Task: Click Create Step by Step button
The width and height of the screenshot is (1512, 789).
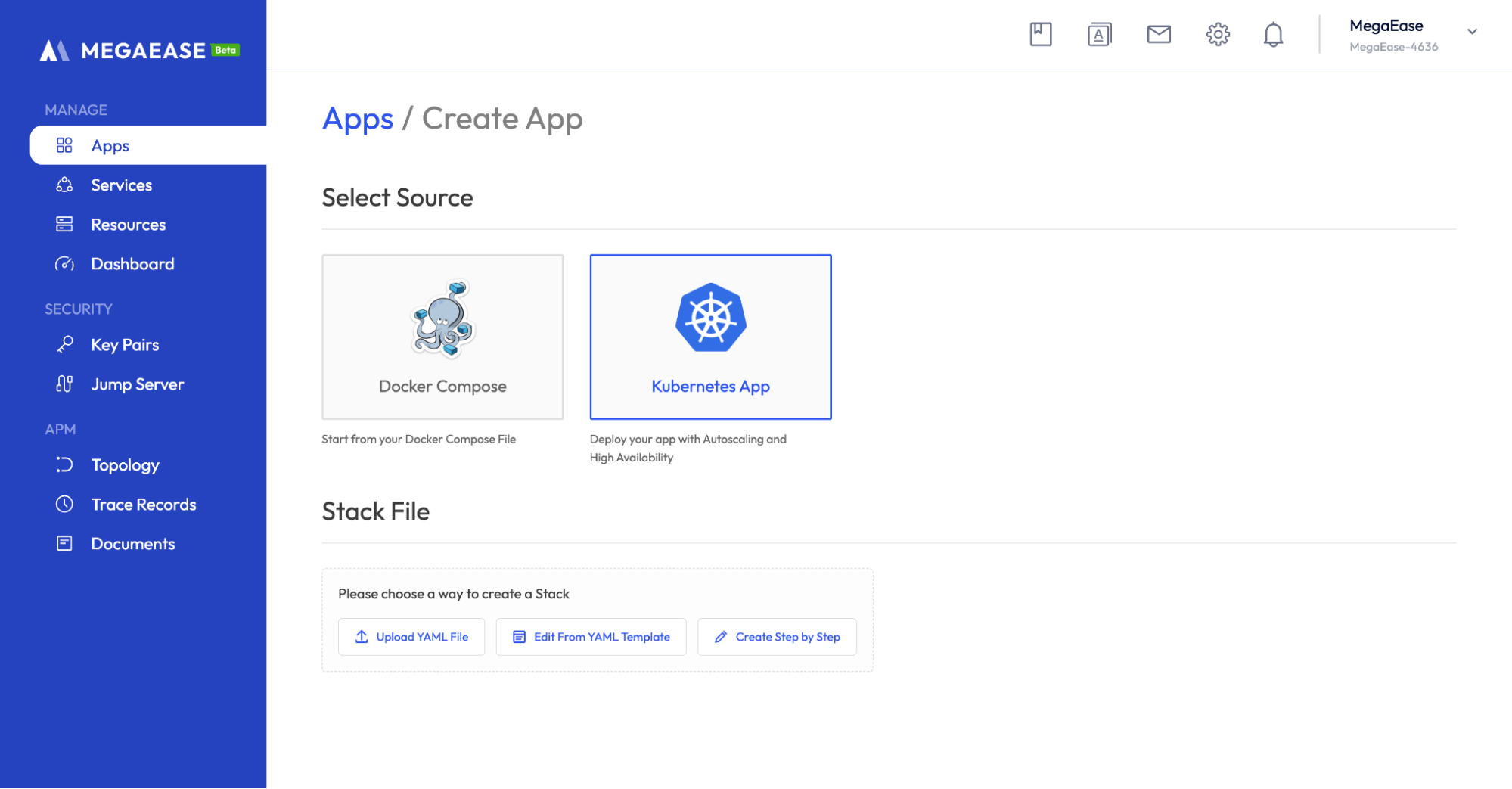Action: click(777, 637)
